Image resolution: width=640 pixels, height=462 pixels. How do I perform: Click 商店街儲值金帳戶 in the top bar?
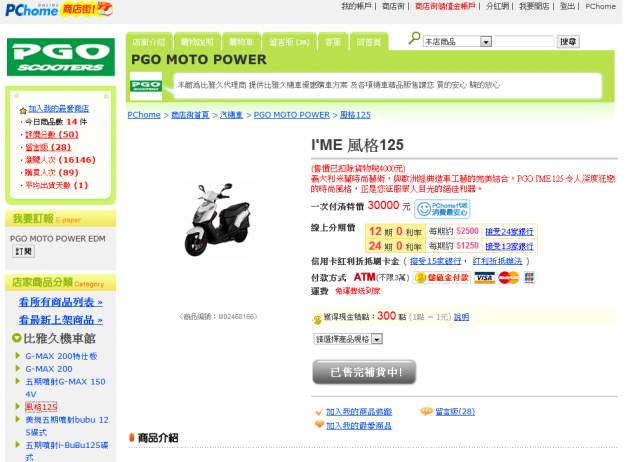click(x=445, y=7)
